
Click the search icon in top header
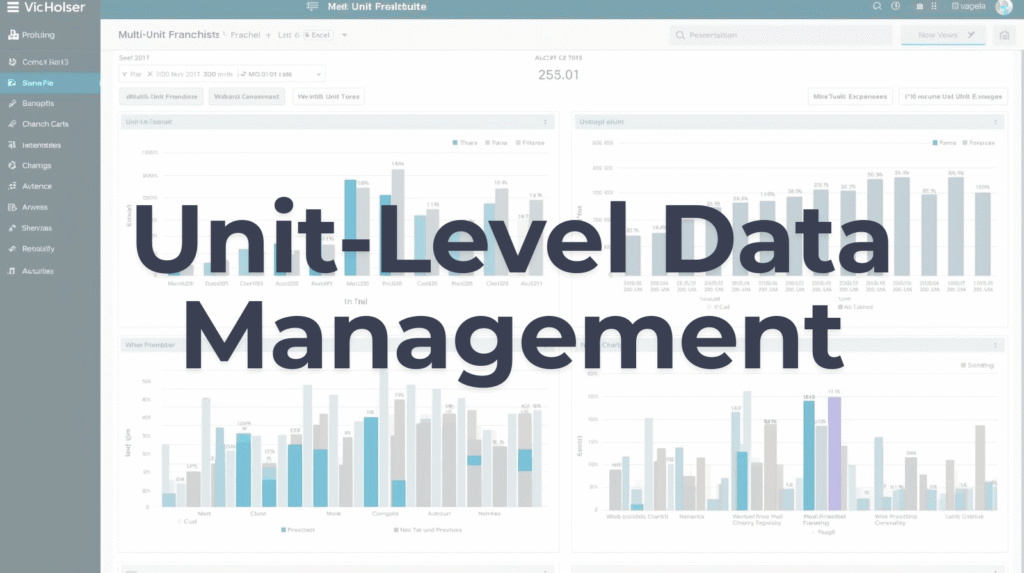pyautogui.click(x=876, y=7)
